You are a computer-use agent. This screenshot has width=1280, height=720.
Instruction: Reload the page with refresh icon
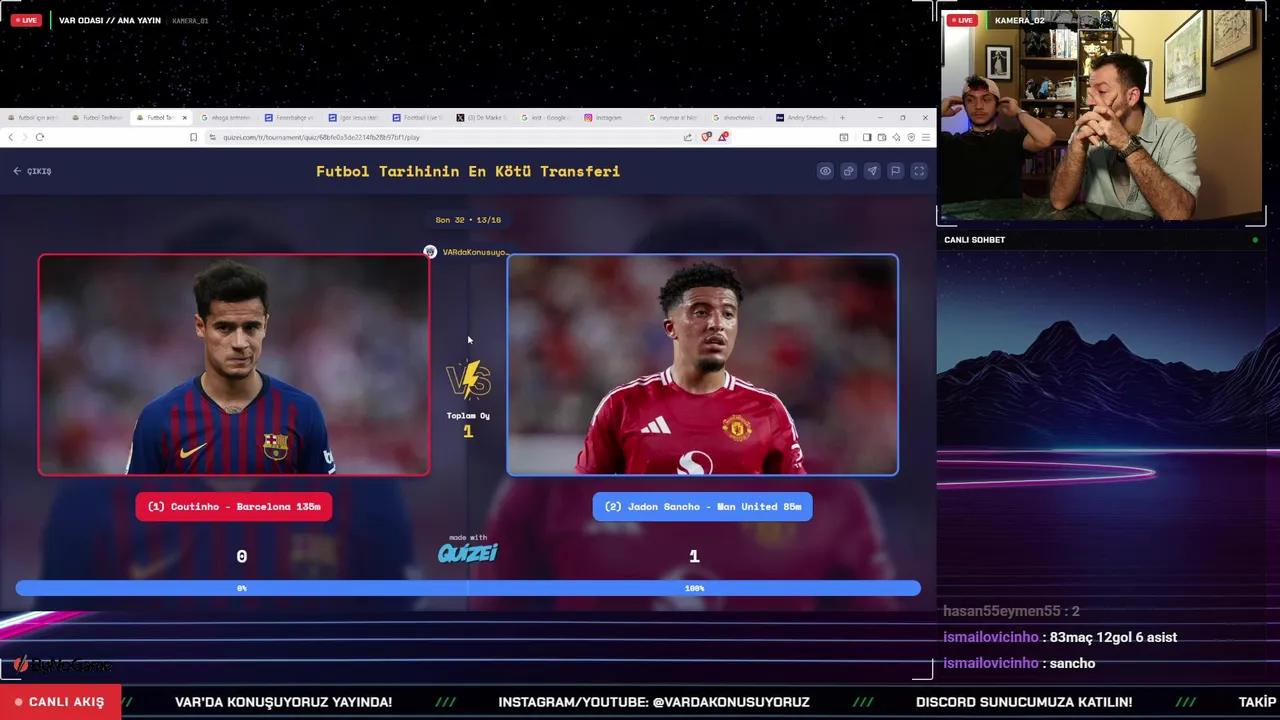tap(40, 137)
